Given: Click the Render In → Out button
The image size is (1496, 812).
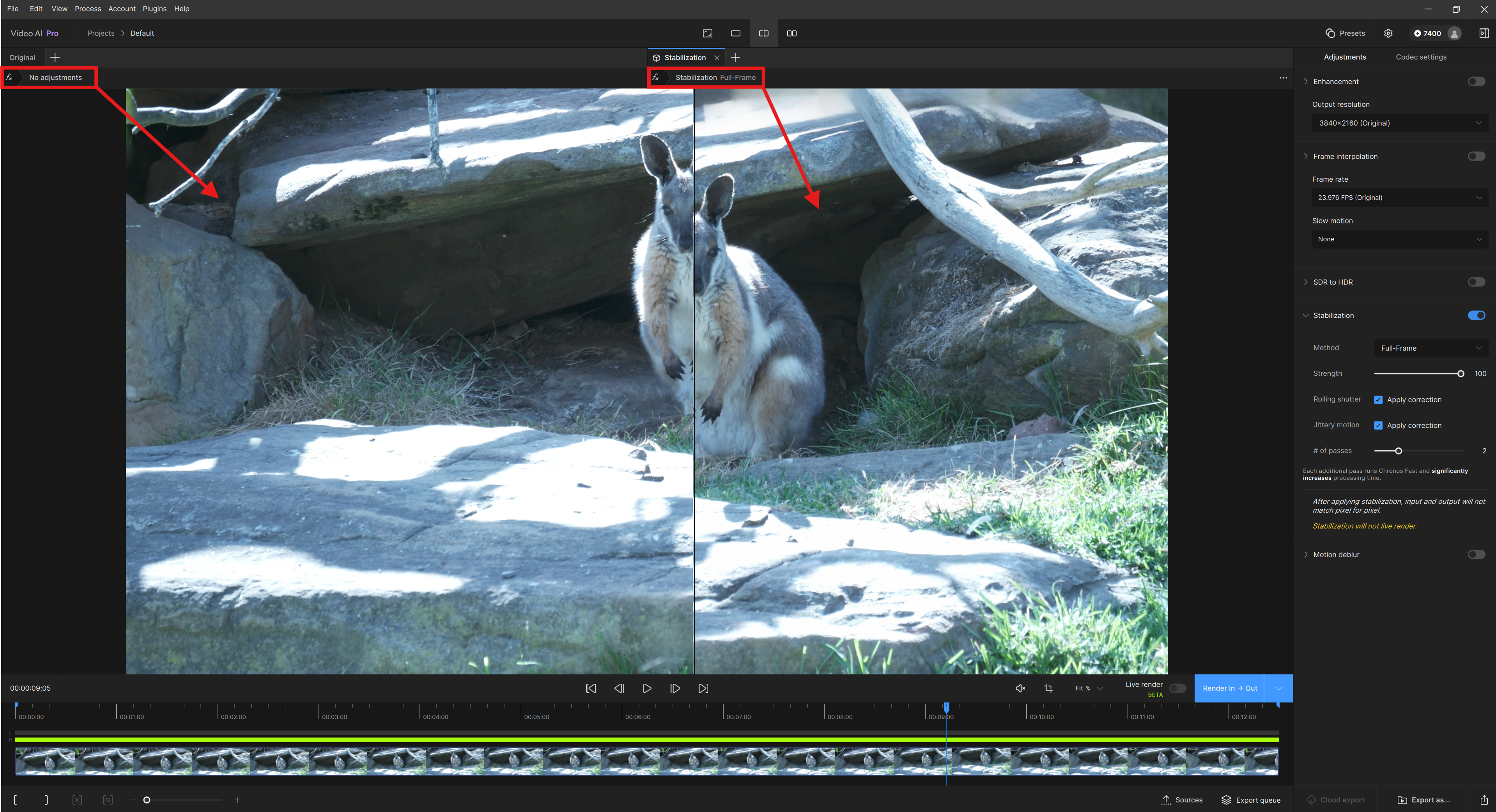Looking at the screenshot, I should point(1229,688).
